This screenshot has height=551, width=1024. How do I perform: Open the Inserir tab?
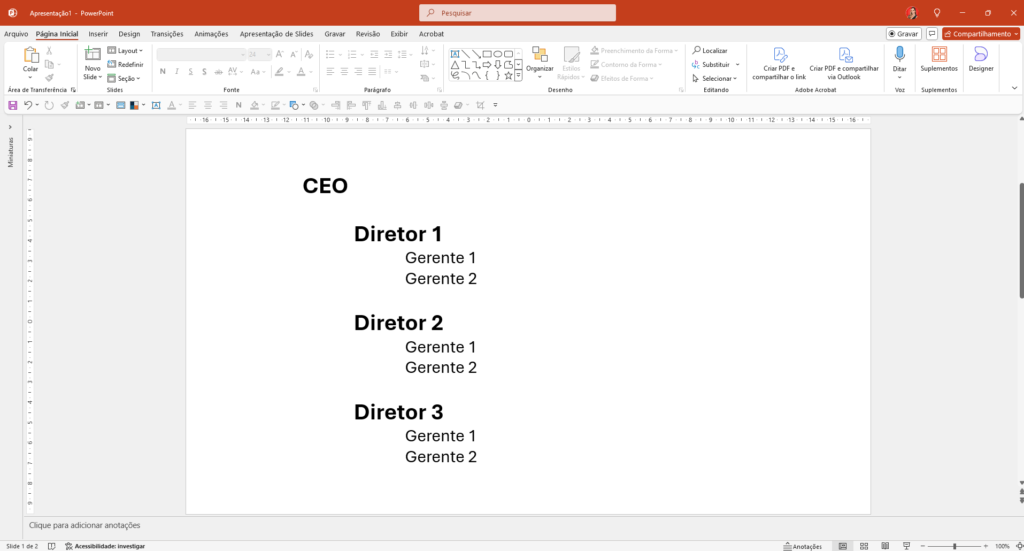98,33
